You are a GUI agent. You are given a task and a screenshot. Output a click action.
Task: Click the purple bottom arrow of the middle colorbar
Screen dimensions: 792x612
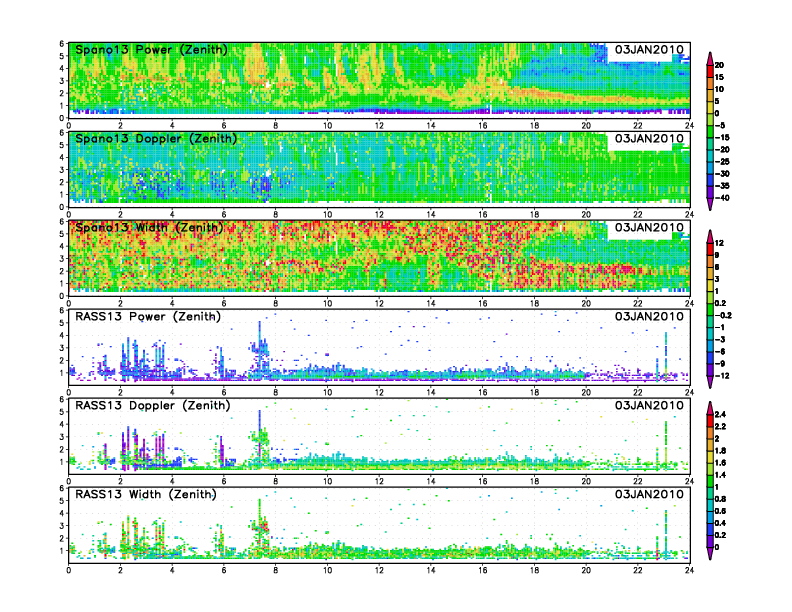tap(710, 382)
